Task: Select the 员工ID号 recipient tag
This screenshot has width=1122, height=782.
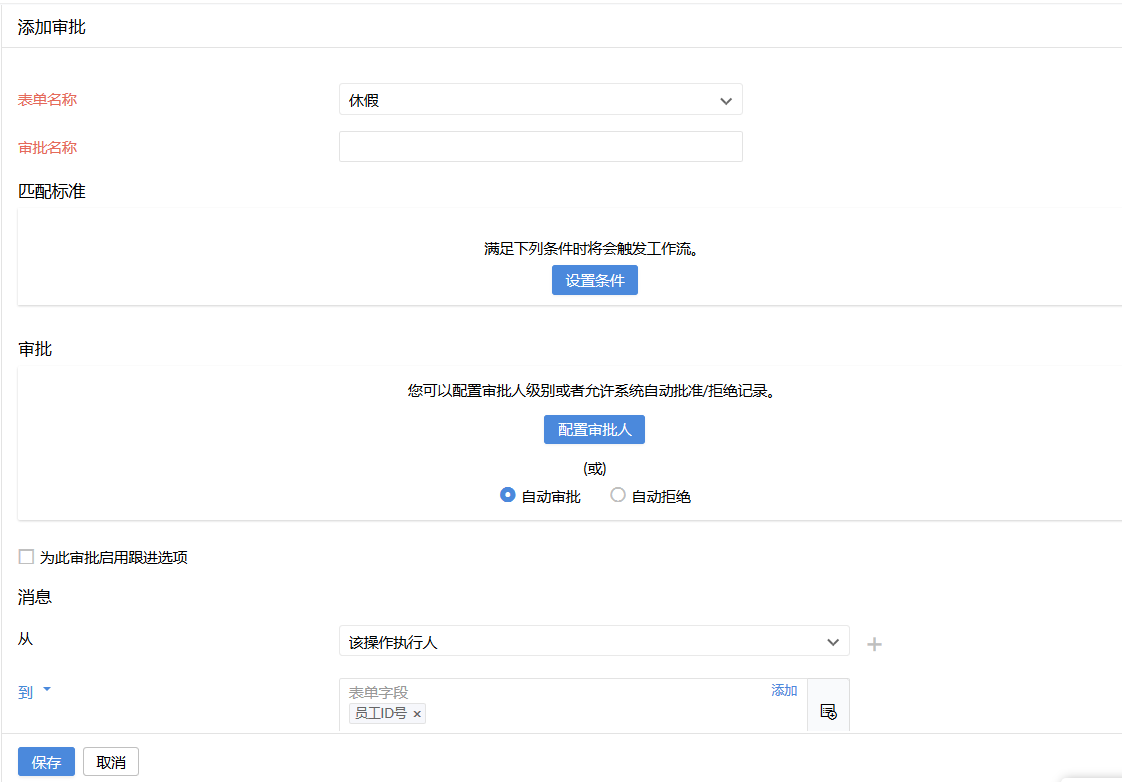Action: [x=380, y=714]
